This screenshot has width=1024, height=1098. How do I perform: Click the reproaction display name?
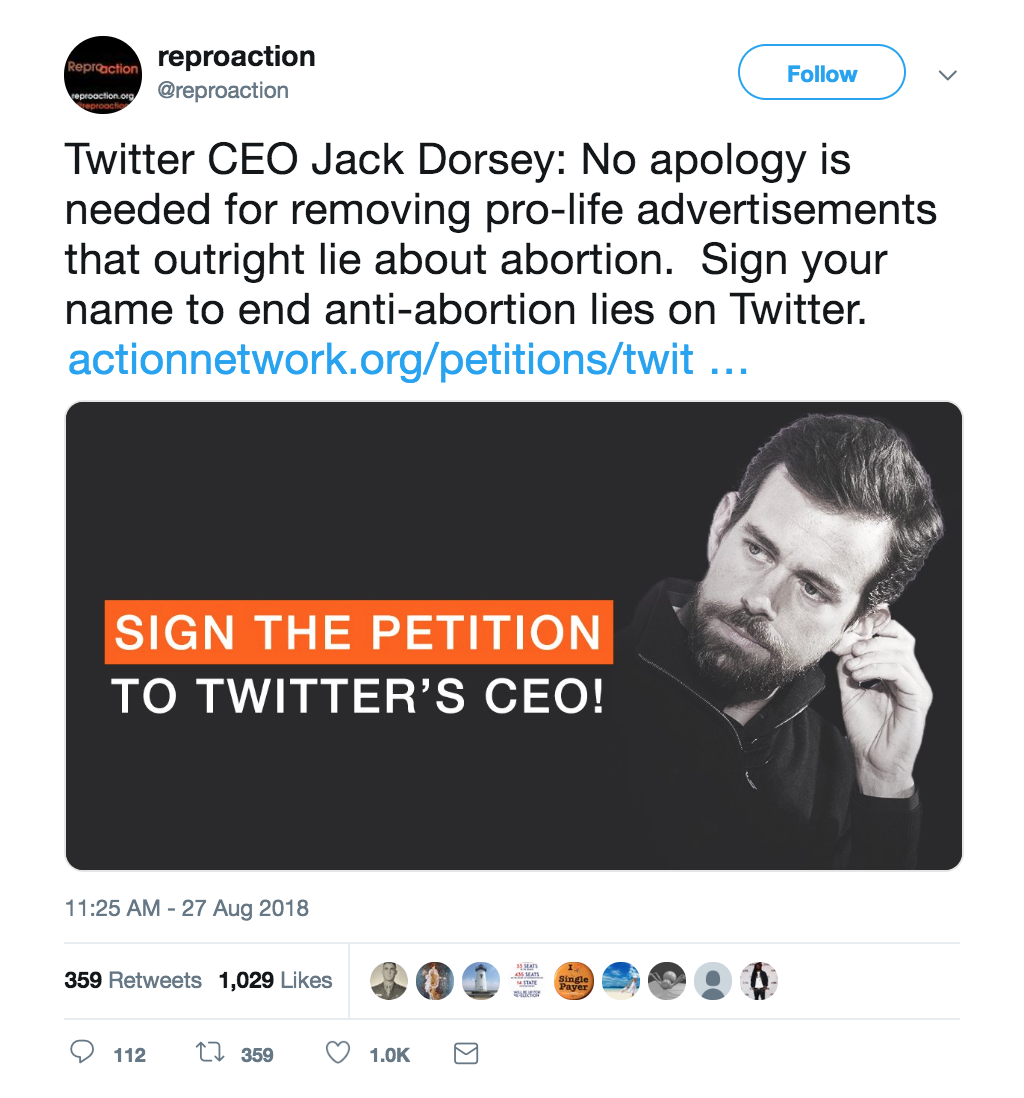coord(237,57)
